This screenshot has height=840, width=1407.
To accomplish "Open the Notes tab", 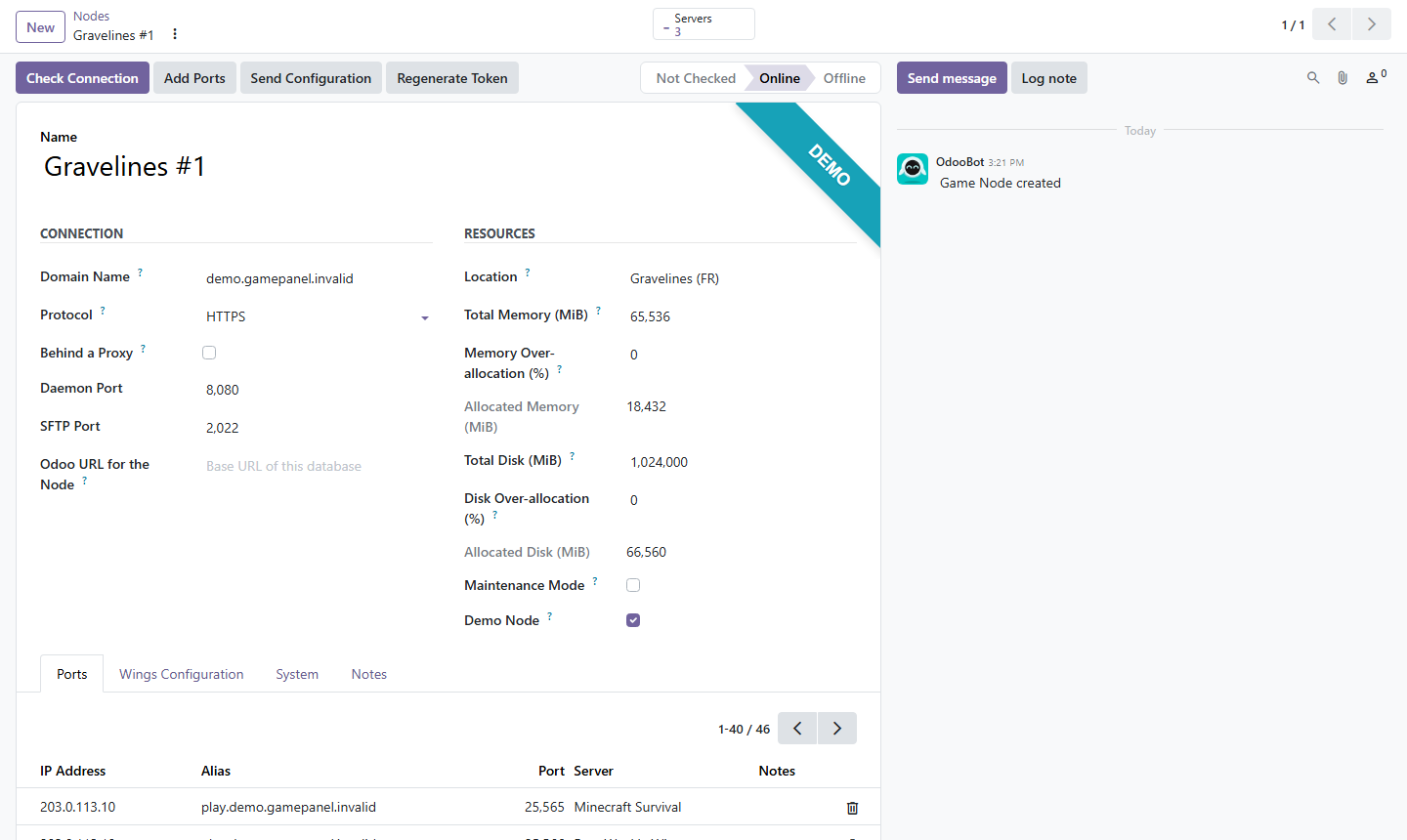I will pyautogui.click(x=369, y=674).
